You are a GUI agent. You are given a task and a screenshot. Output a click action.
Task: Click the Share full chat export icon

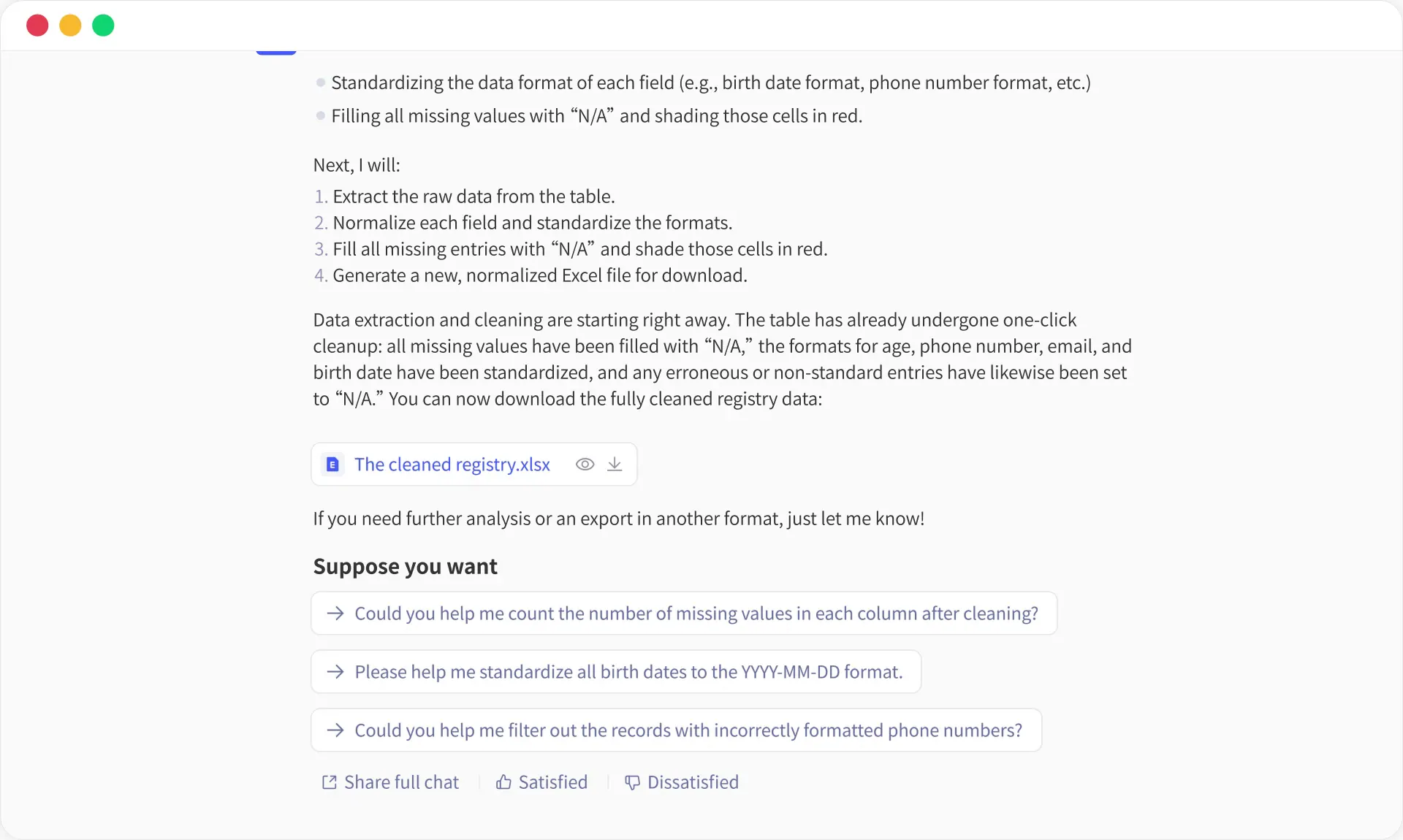tap(330, 782)
